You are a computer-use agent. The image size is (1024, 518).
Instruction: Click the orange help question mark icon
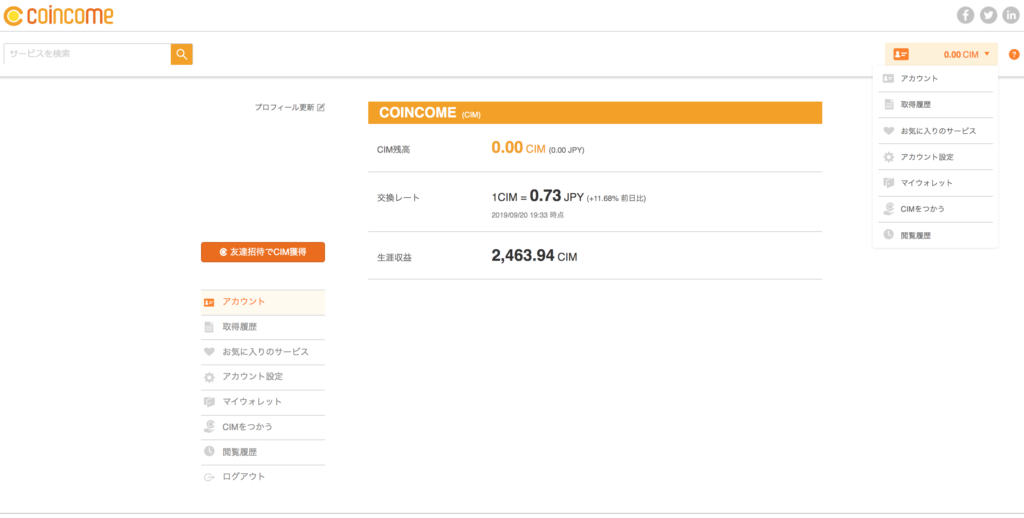click(x=1014, y=54)
